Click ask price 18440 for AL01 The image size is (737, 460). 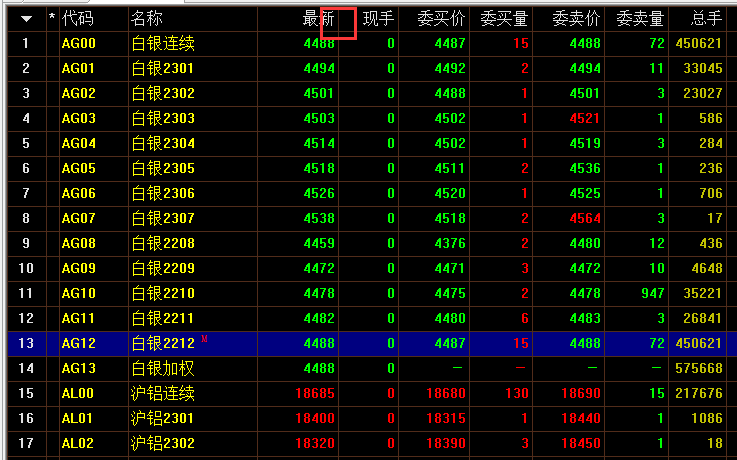coord(581,418)
